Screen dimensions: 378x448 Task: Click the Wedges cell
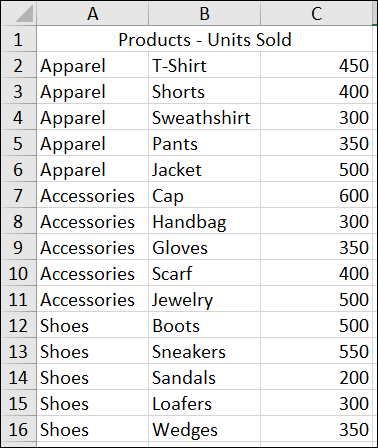204,429
